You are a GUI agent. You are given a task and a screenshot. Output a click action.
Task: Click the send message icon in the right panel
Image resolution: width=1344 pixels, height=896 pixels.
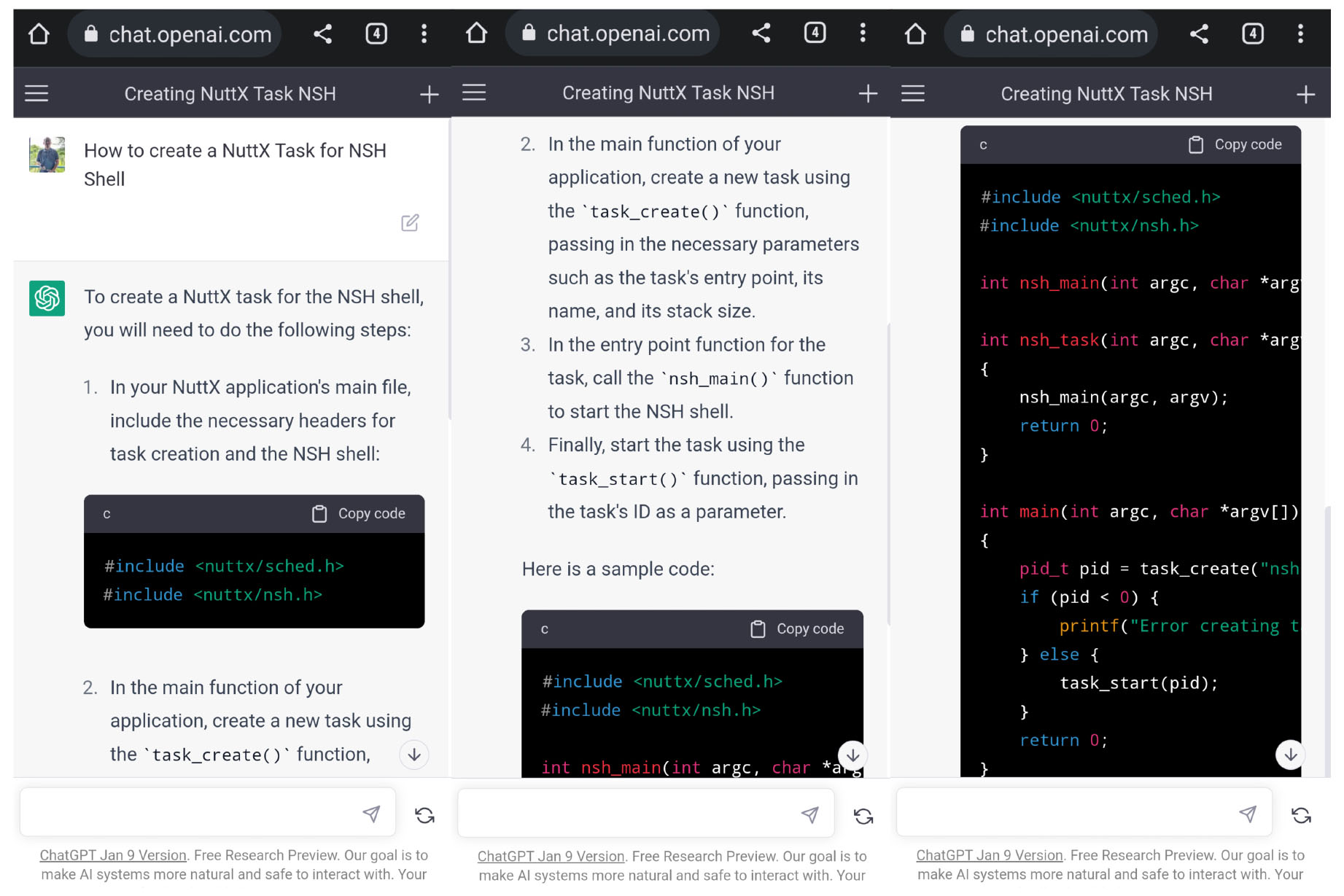coord(1248,814)
